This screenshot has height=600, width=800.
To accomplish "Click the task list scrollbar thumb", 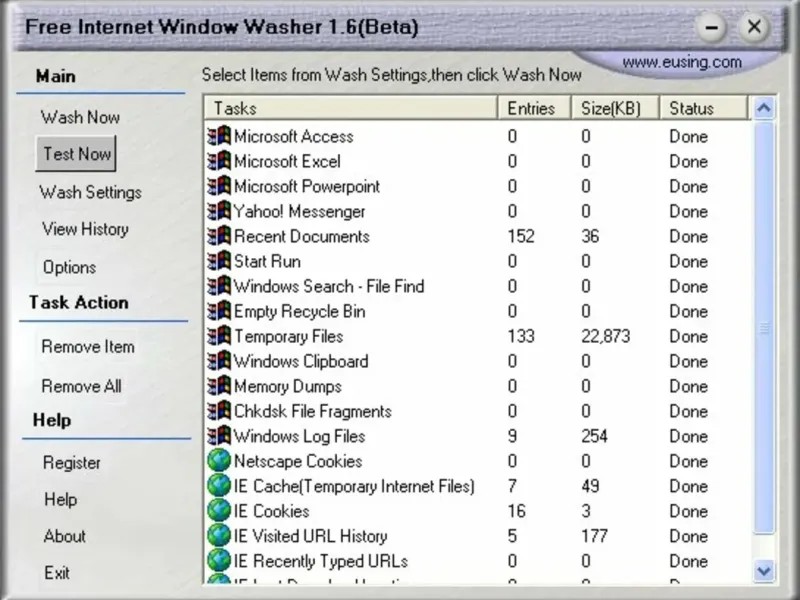I will click(x=764, y=328).
